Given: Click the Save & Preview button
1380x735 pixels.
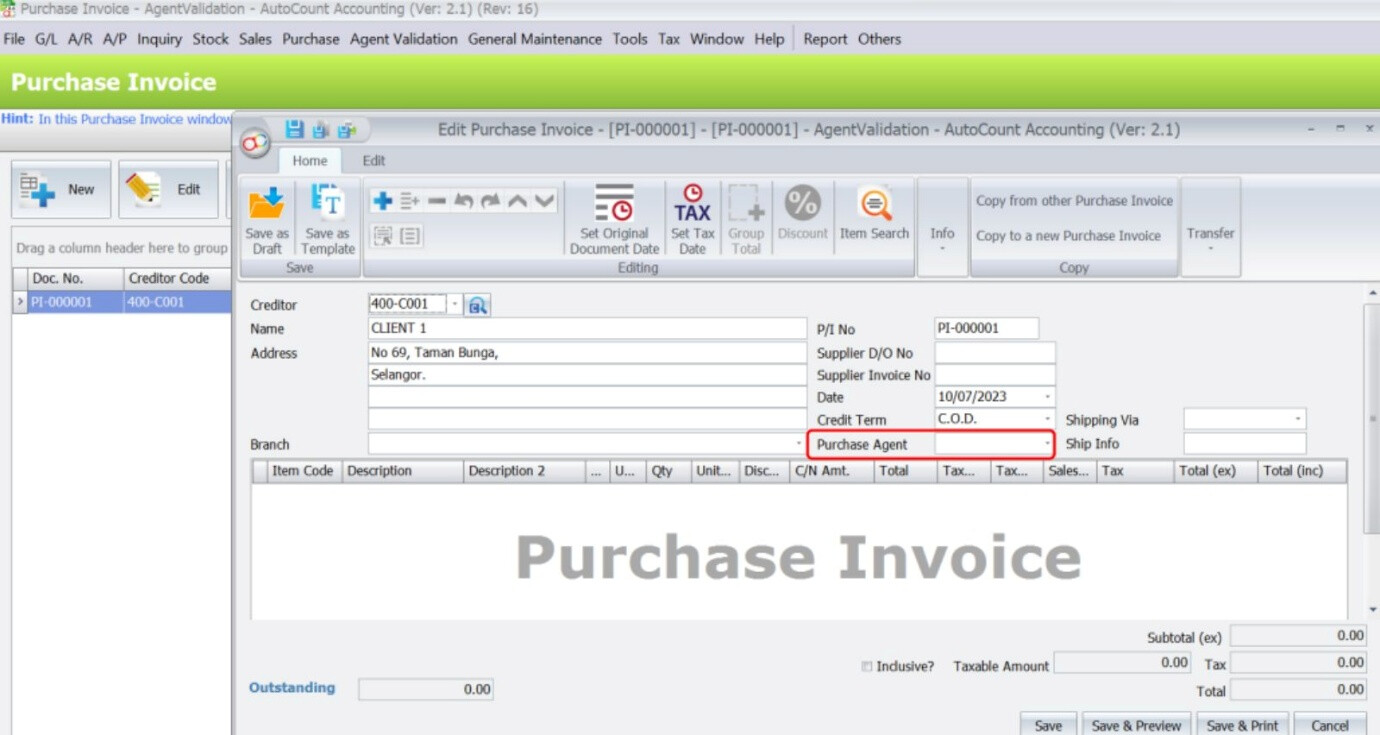Looking at the screenshot, I should (1136, 725).
